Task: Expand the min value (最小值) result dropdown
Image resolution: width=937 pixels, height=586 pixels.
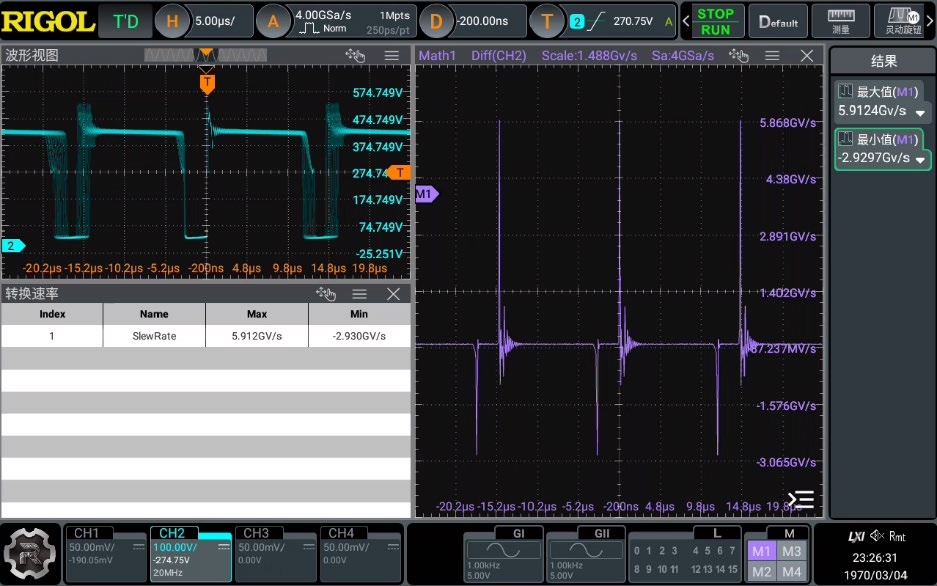Action: coord(920,159)
